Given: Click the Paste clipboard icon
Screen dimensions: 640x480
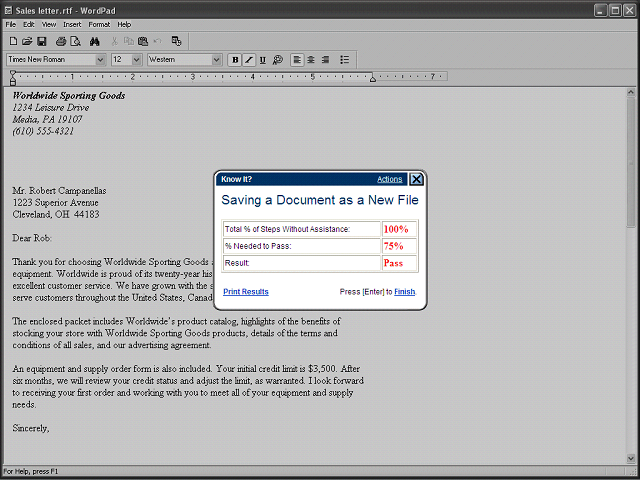Looking at the screenshot, I should tap(143, 41).
